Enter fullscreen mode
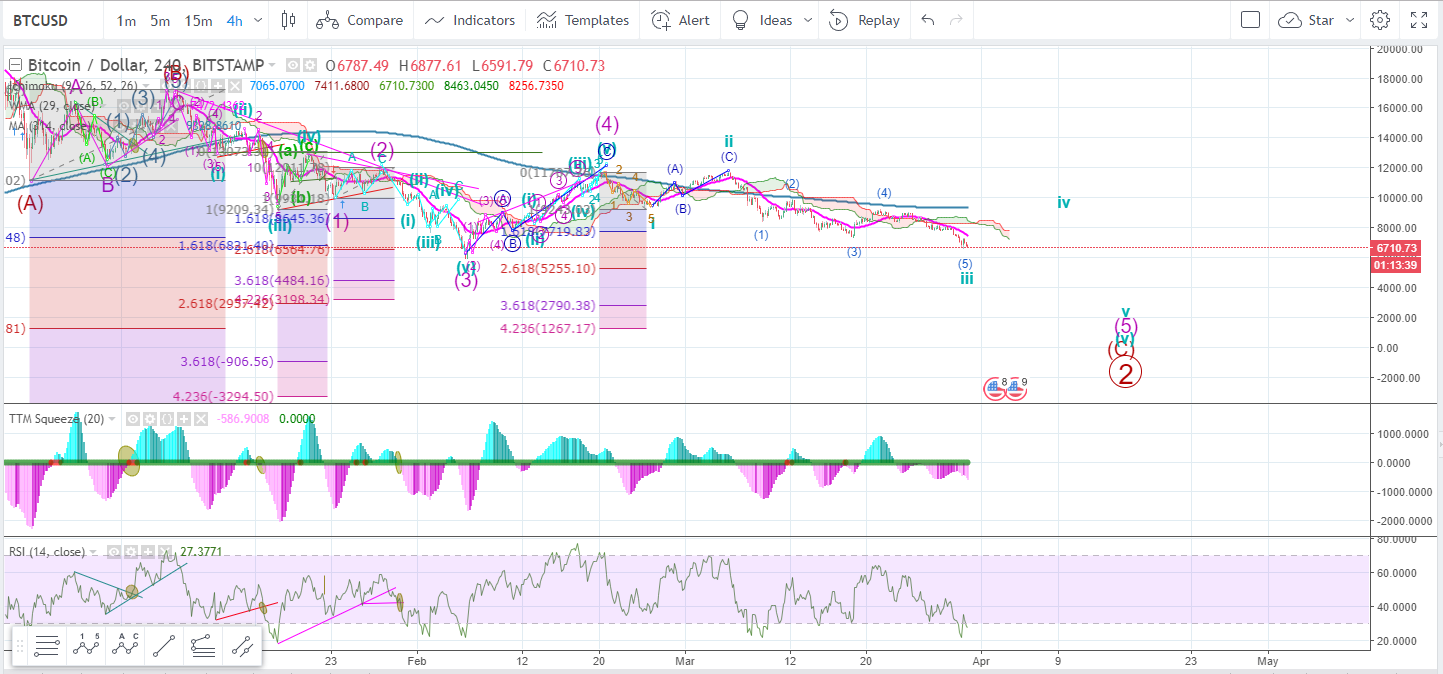 coord(1419,20)
